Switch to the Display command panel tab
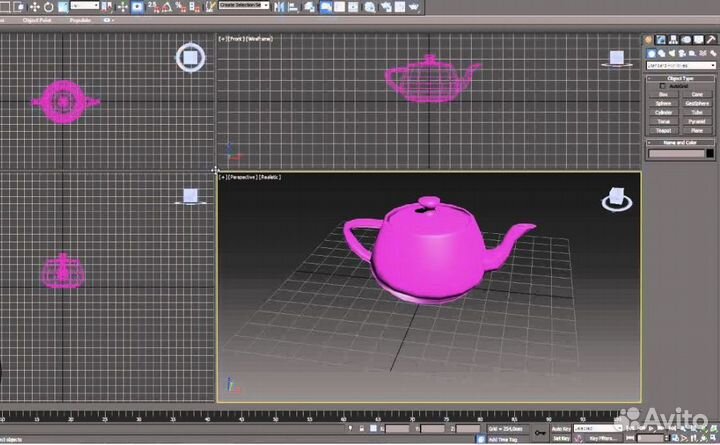The height and width of the screenshot is (445, 720). point(698,39)
